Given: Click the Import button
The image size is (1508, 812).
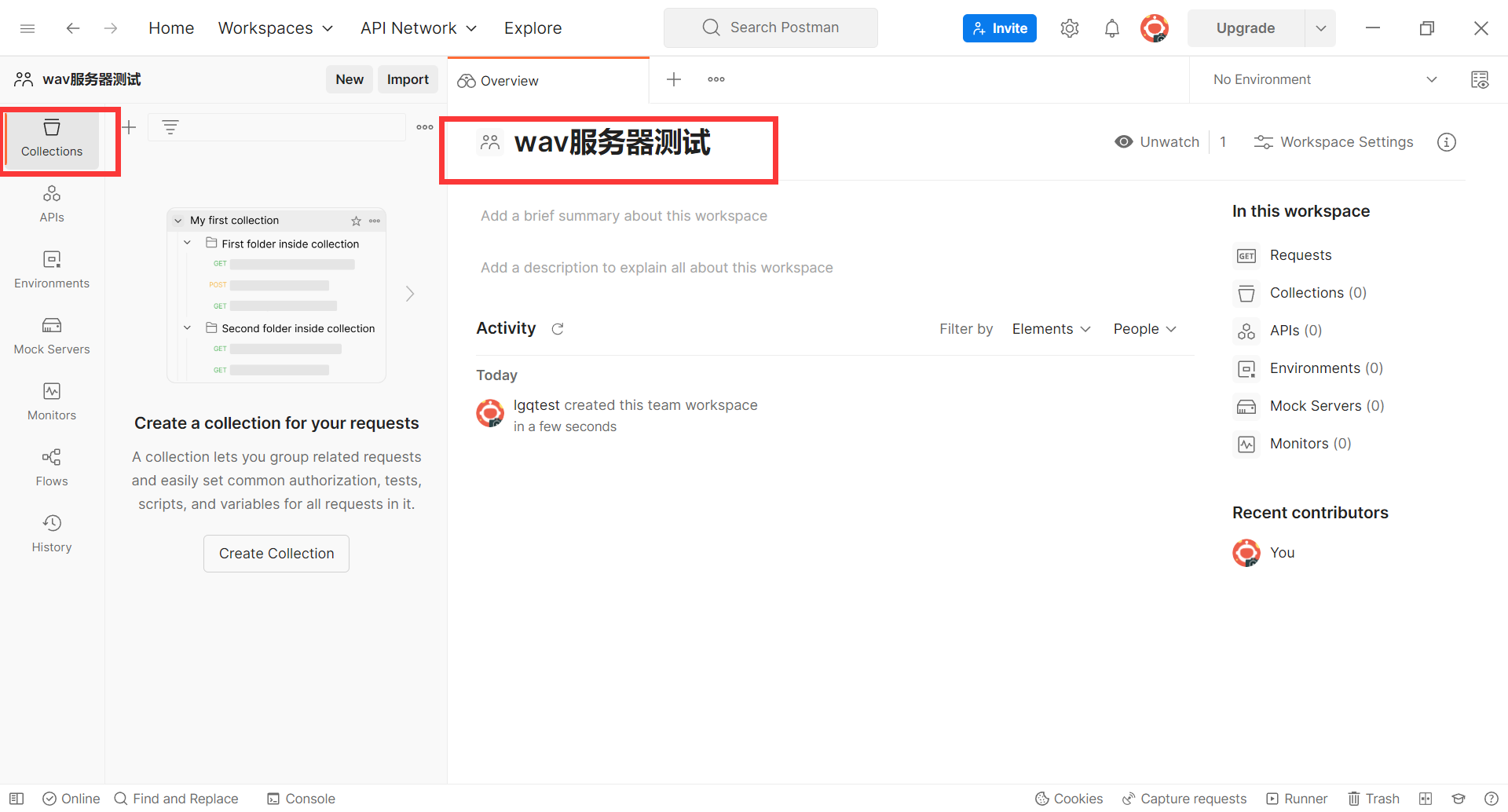Looking at the screenshot, I should 408,79.
